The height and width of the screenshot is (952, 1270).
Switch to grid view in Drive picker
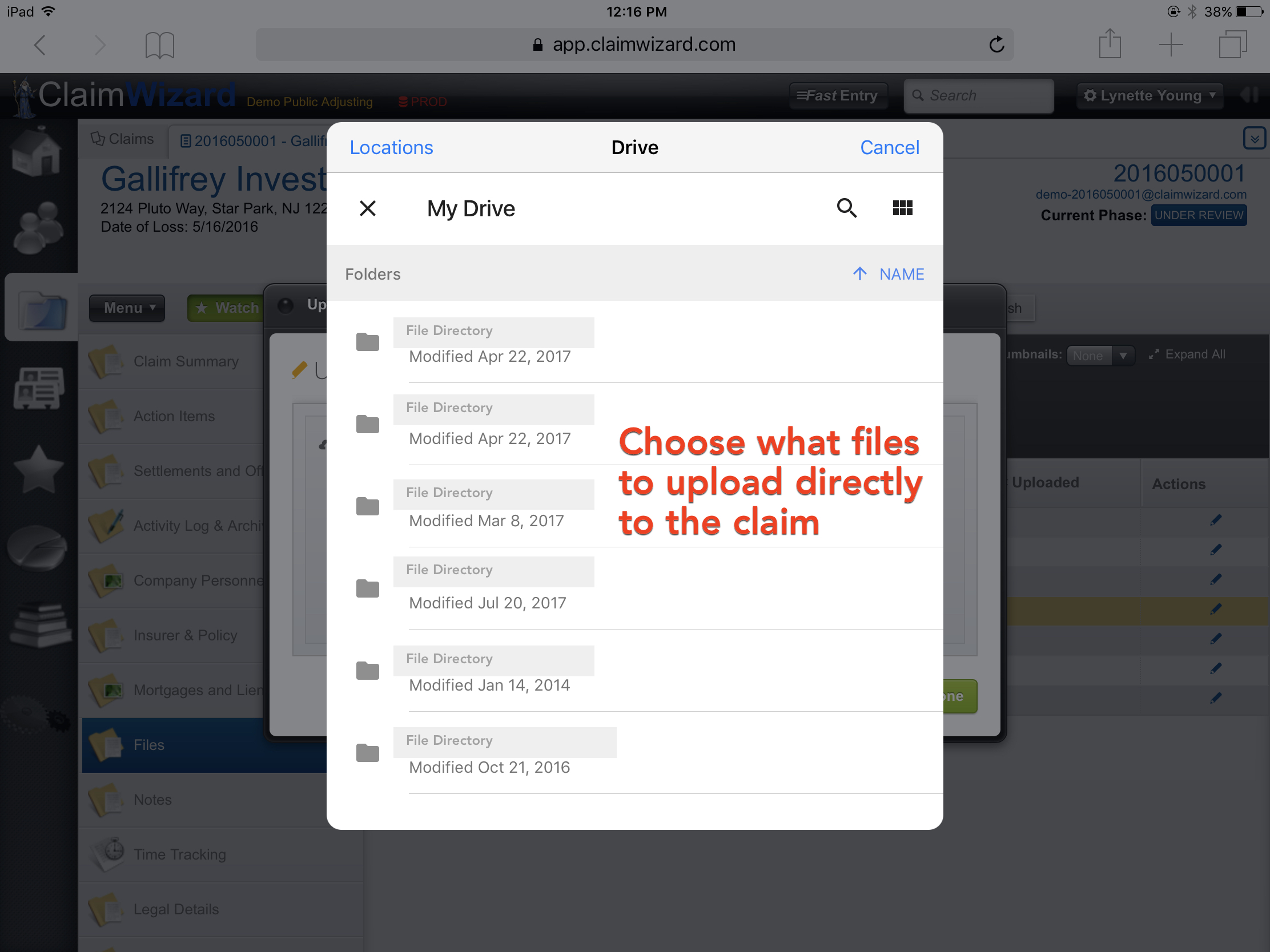point(902,208)
